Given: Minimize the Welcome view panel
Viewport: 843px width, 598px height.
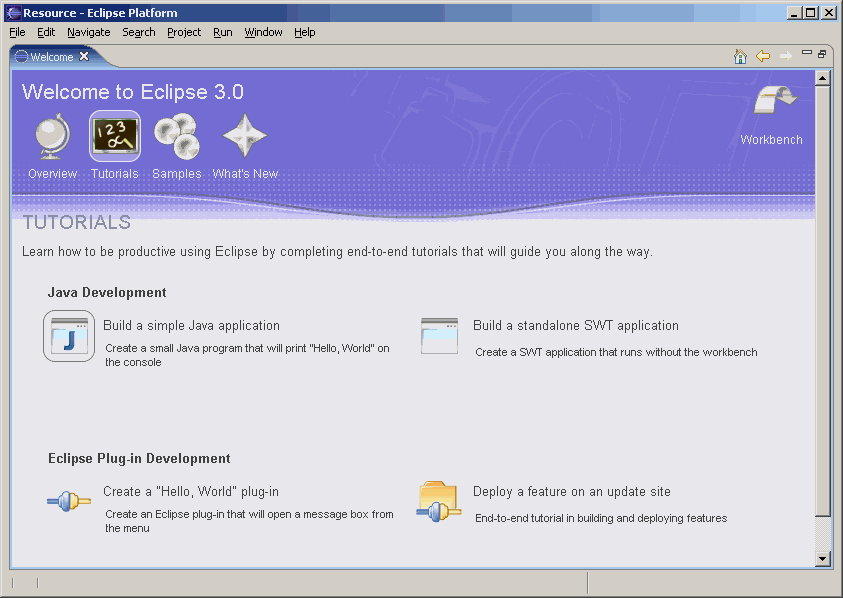Looking at the screenshot, I should (x=806, y=53).
